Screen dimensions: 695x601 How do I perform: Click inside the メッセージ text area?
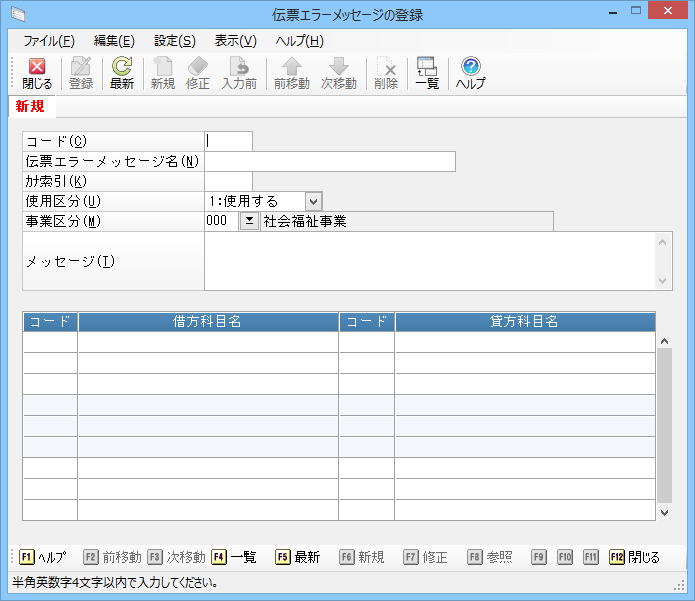[430, 261]
